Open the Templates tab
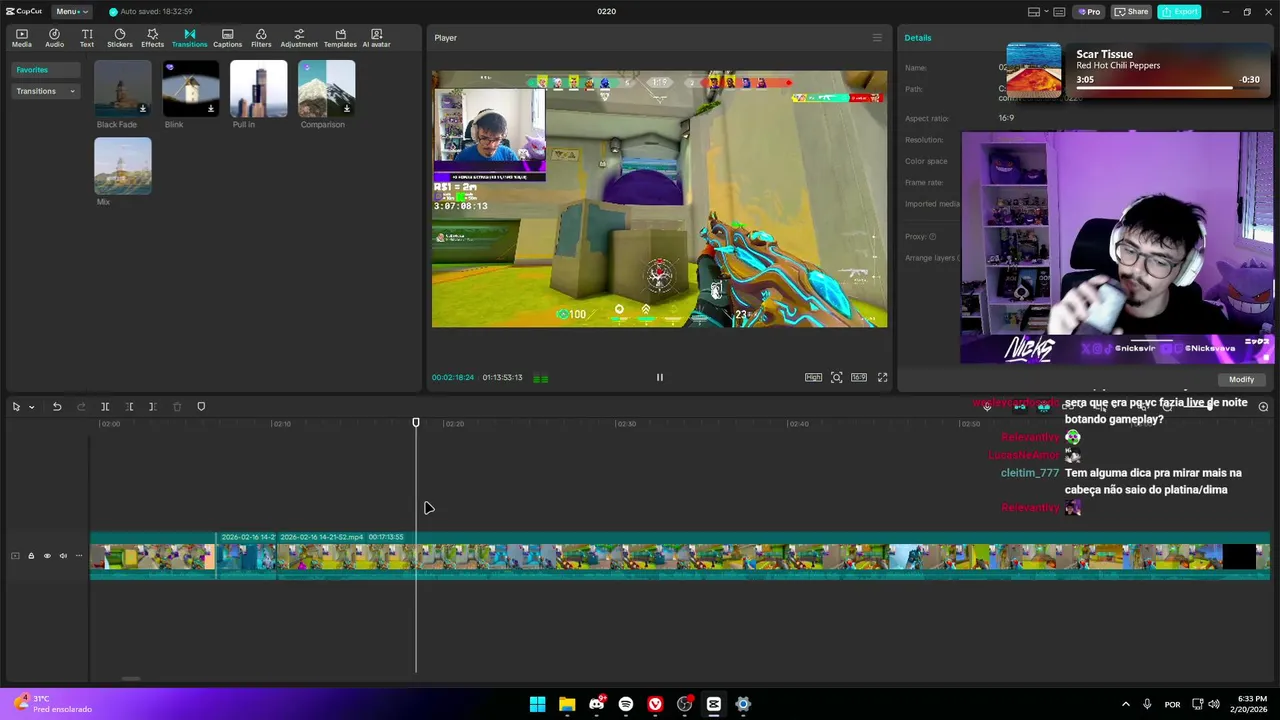The width and height of the screenshot is (1280, 720). click(340, 38)
